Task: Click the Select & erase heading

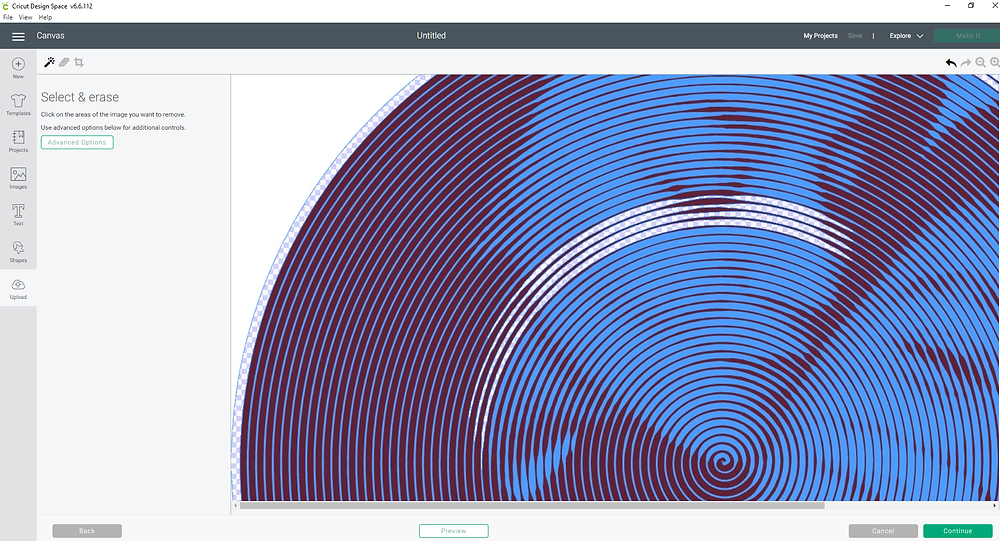Action: coord(80,97)
